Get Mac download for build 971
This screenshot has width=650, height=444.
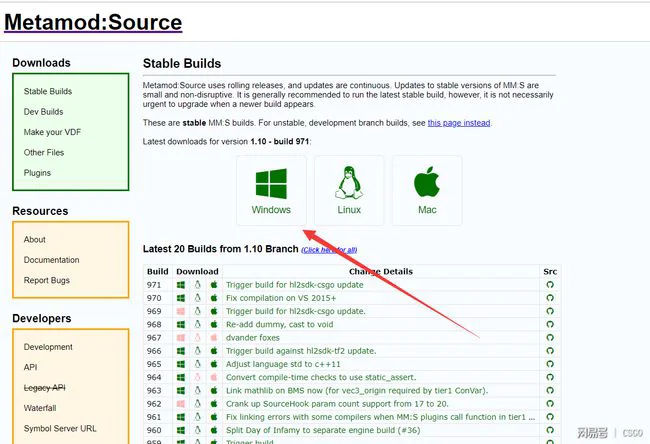click(x=214, y=285)
